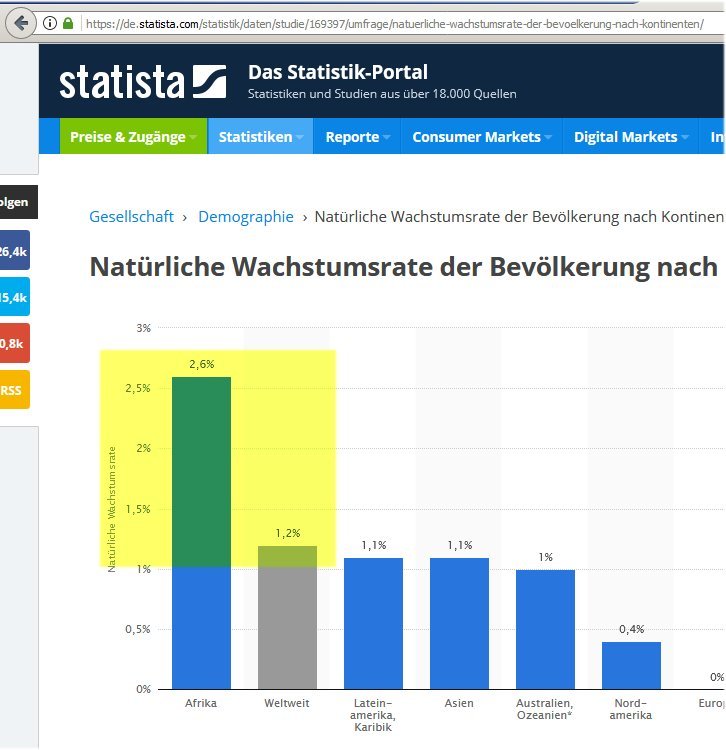Screen dimensions: 726x750
Task: Share via the 15,4k Twitter button
Action: [x=14, y=297]
